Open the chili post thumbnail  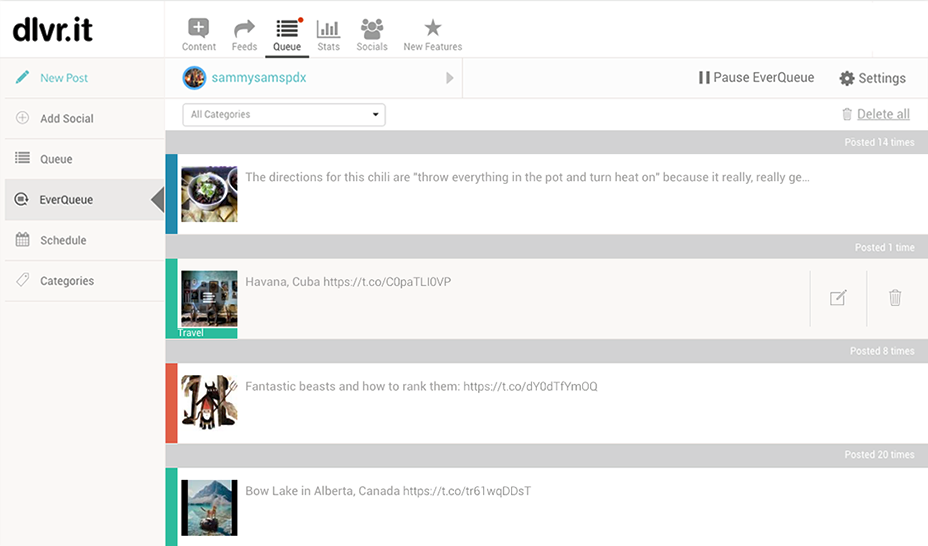click(x=209, y=194)
